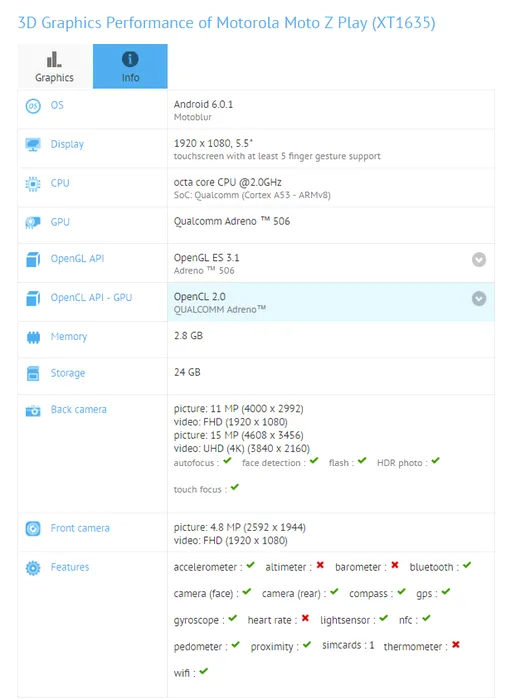Click the 'Qualcomm Adreno 506' GPU value
Screen dimensions: 511x700
(232, 221)
